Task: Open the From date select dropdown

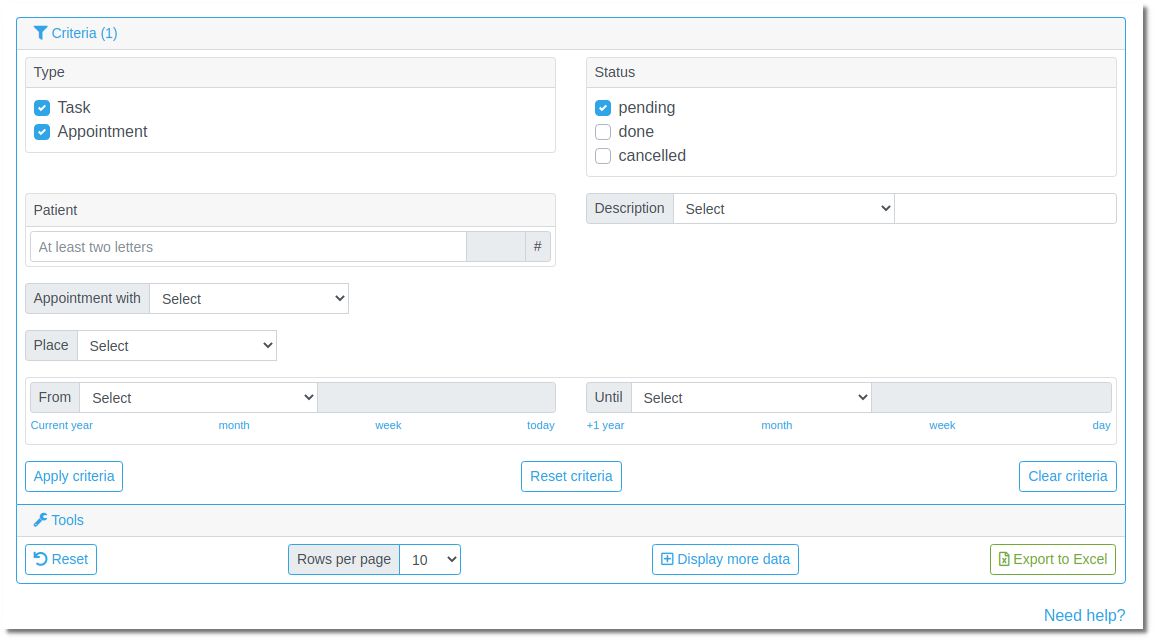Action: point(199,398)
